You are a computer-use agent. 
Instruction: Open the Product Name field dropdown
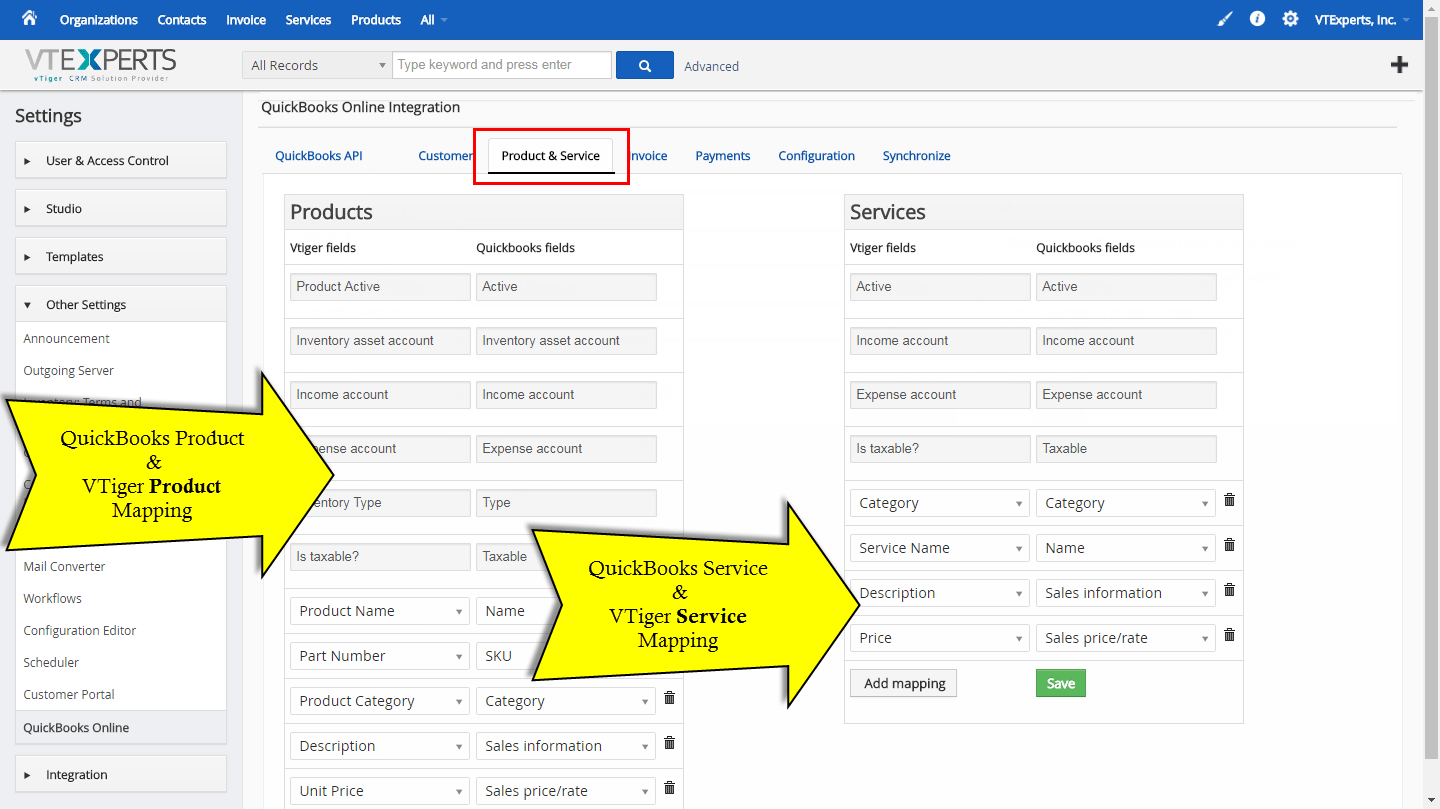(379, 610)
